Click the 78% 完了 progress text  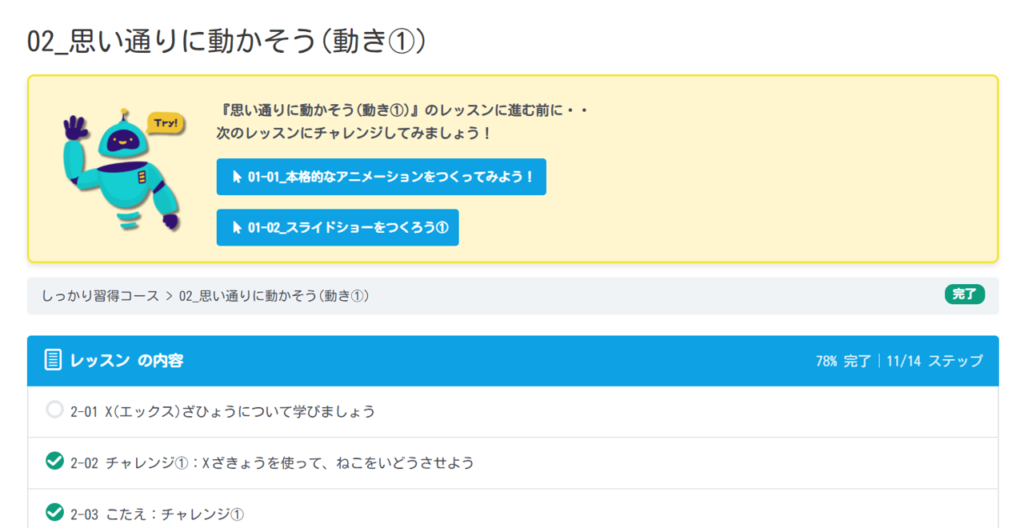(x=843, y=361)
